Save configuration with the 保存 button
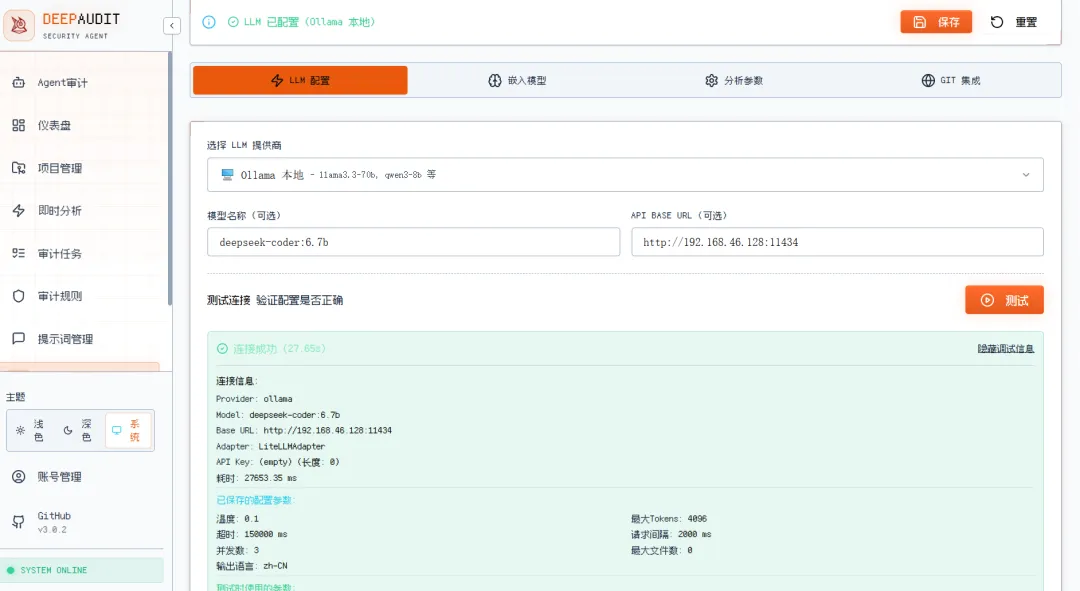Screen dimensions: 1080x591 936,22
